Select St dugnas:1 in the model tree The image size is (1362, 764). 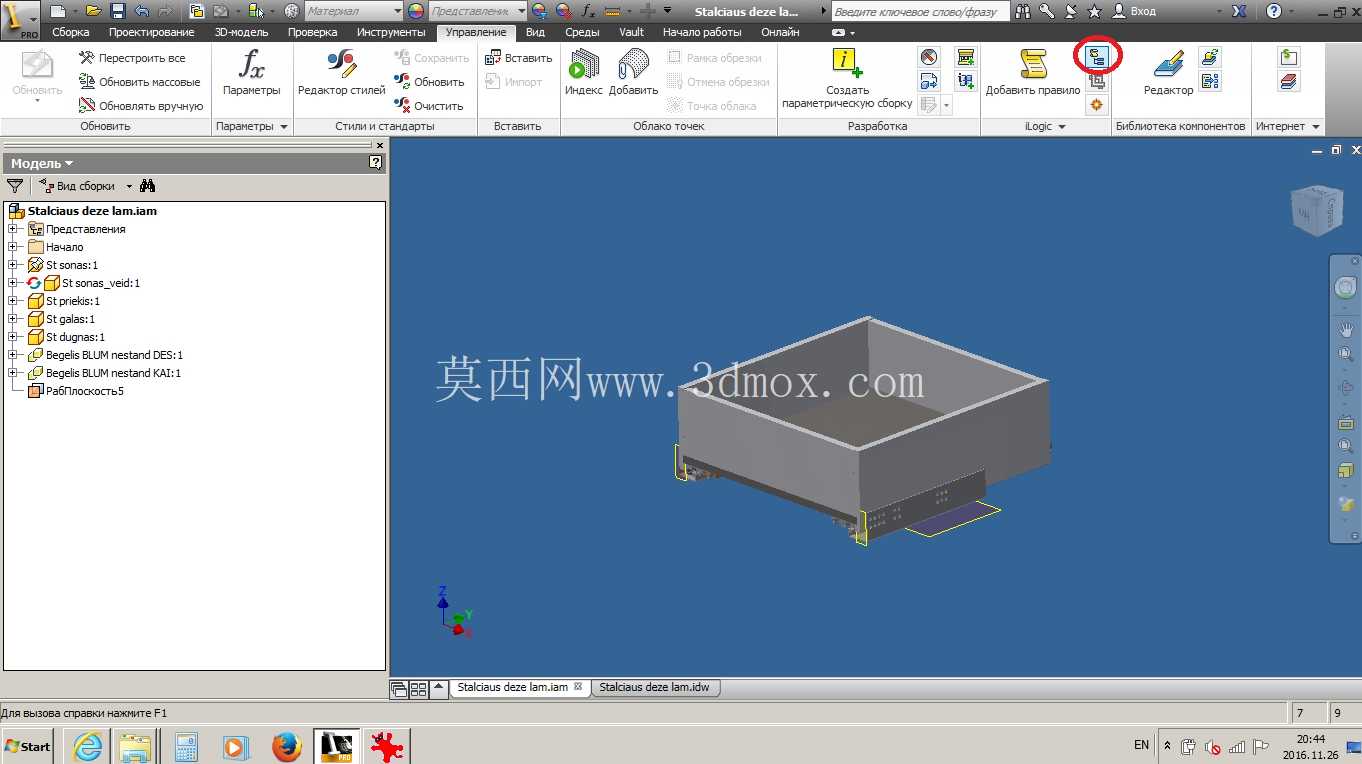coord(75,337)
